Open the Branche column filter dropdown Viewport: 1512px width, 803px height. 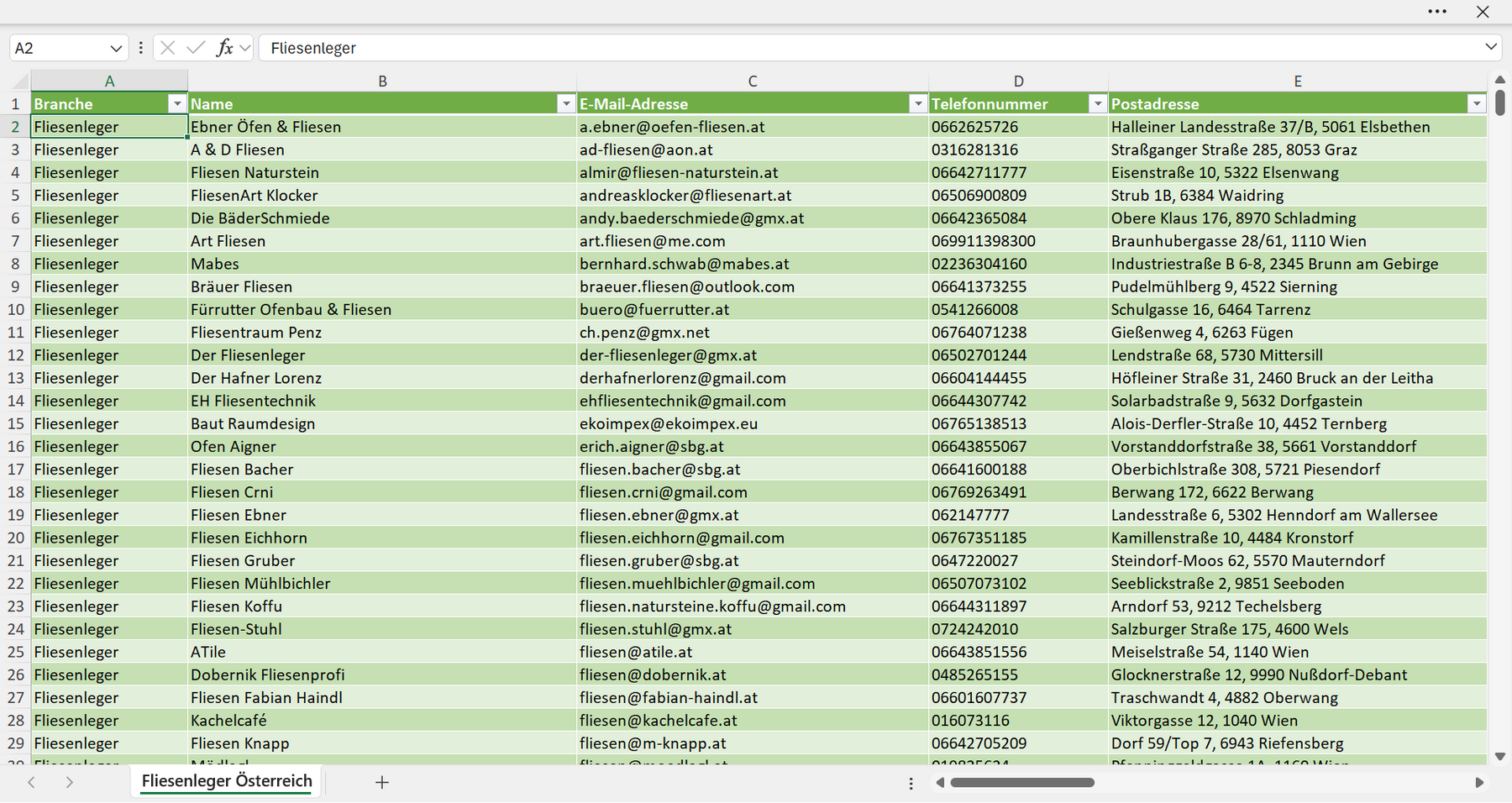176,103
